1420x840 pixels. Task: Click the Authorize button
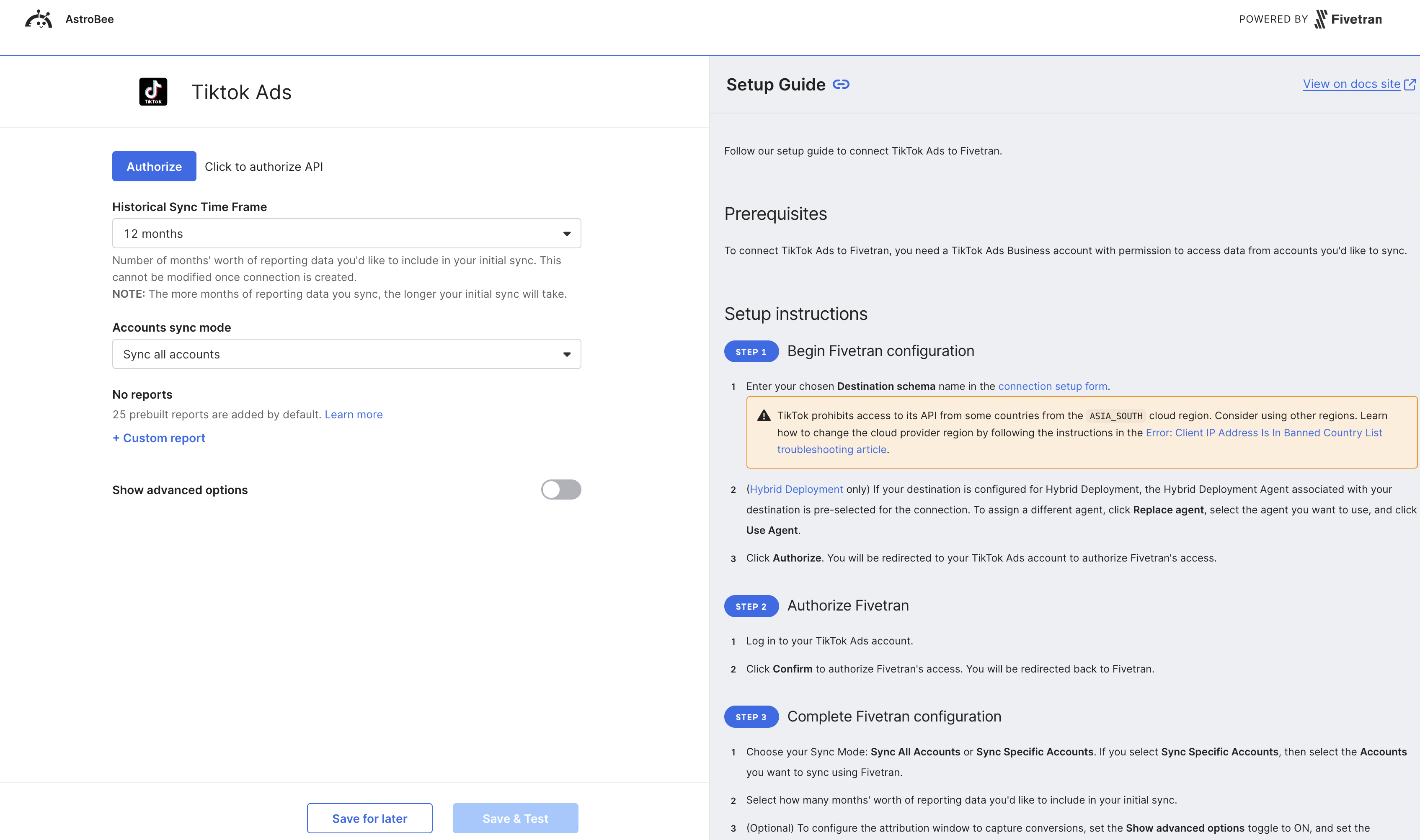pos(153,166)
